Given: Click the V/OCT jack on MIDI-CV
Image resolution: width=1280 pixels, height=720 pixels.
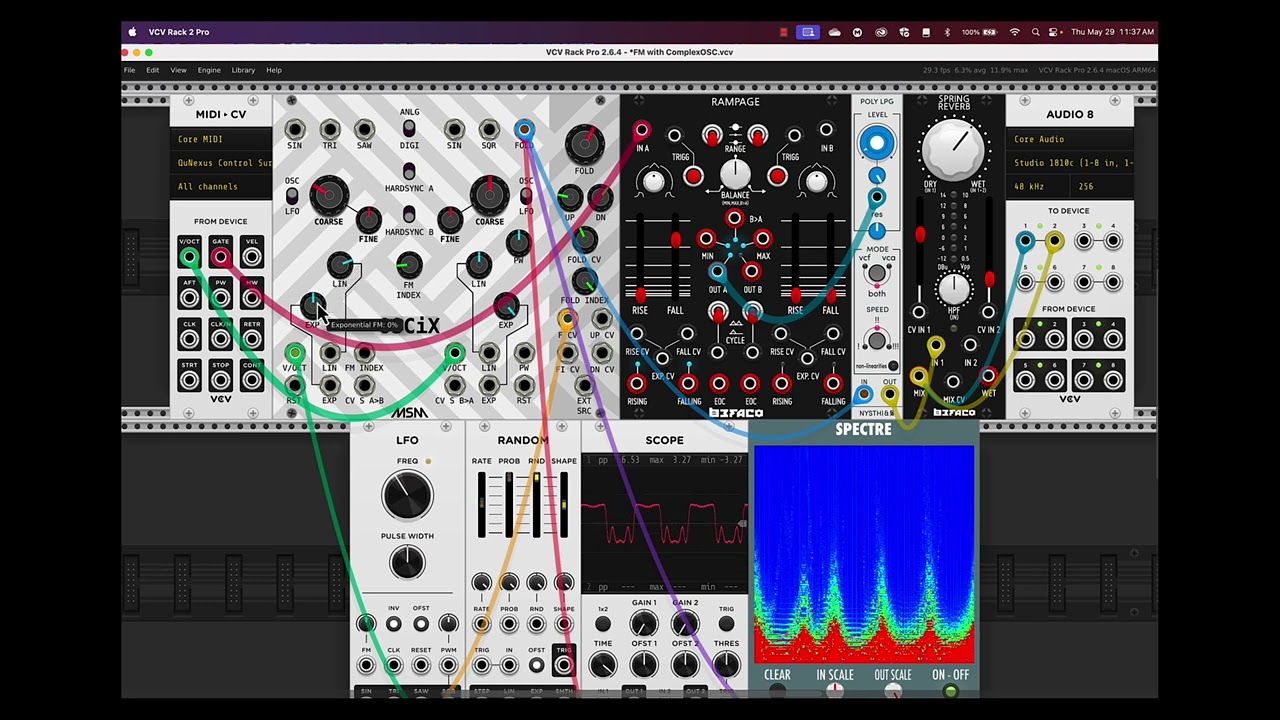Looking at the screenshot, I should click(x=189, y=258).
